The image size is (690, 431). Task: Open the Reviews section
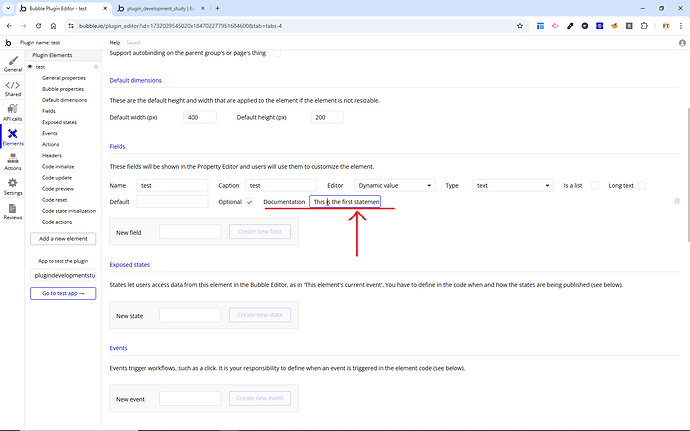point(13,212)
